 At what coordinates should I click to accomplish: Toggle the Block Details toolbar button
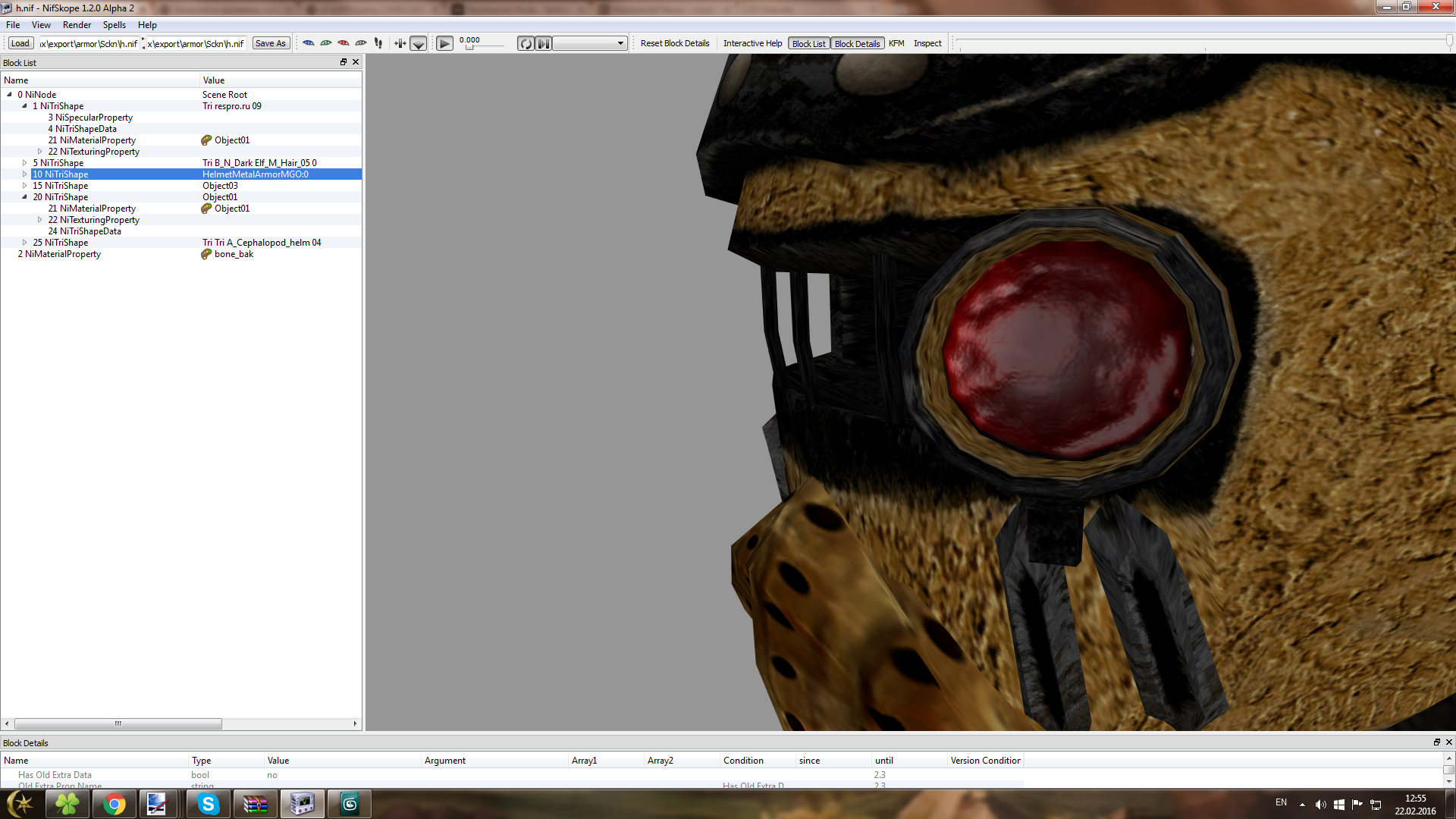(857, 43)
